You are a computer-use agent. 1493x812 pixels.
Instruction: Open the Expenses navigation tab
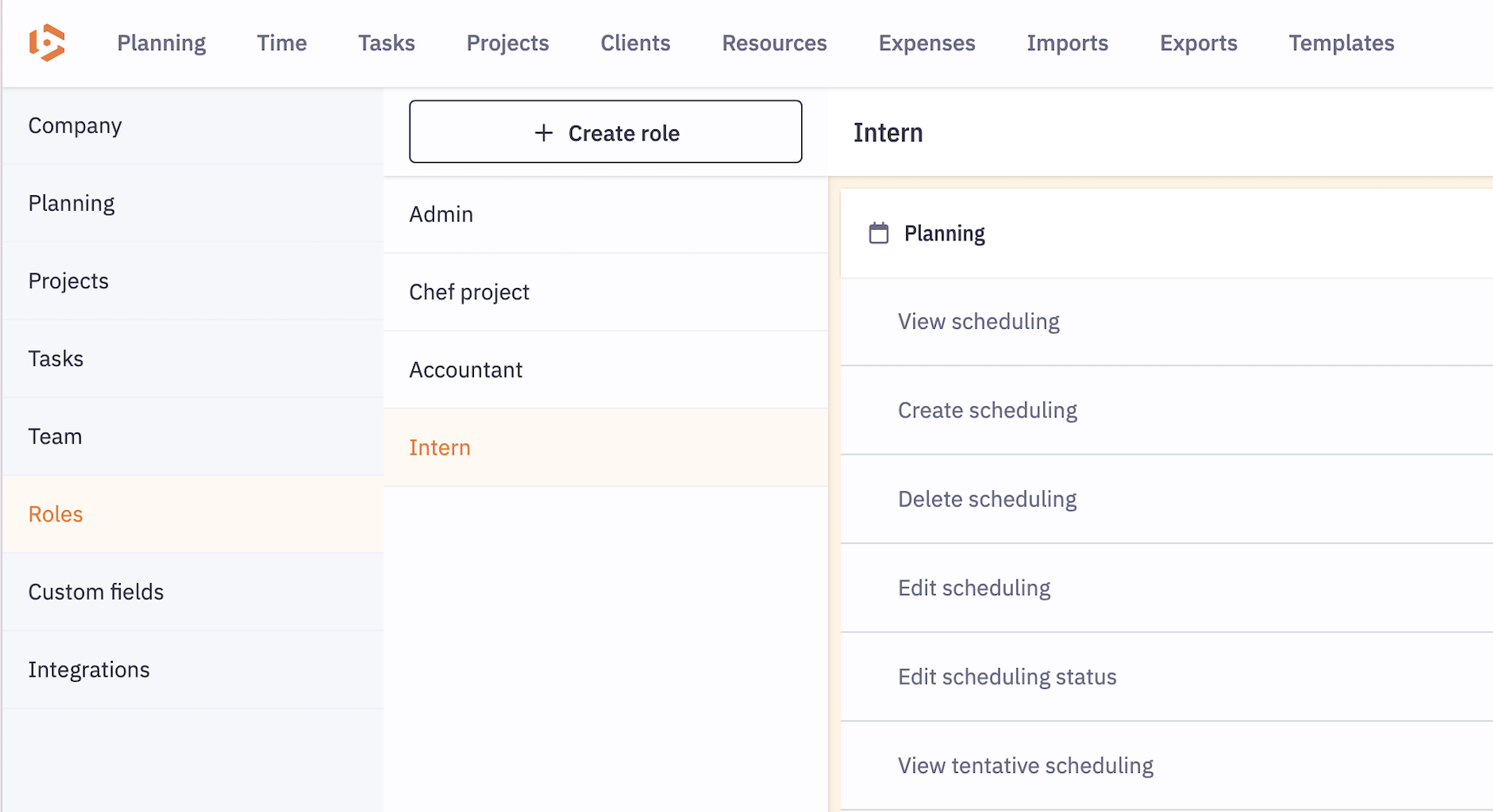(x=926, y=43)
